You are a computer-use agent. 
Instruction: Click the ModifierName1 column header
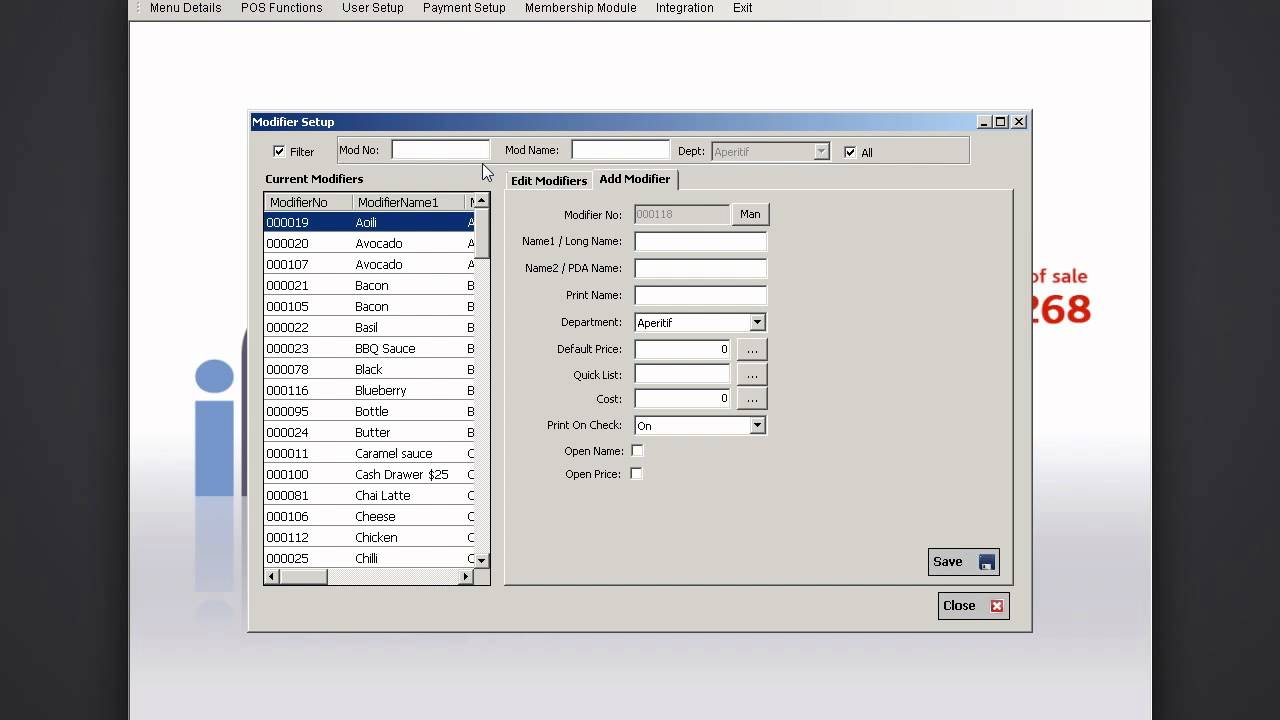pos(409,202)
